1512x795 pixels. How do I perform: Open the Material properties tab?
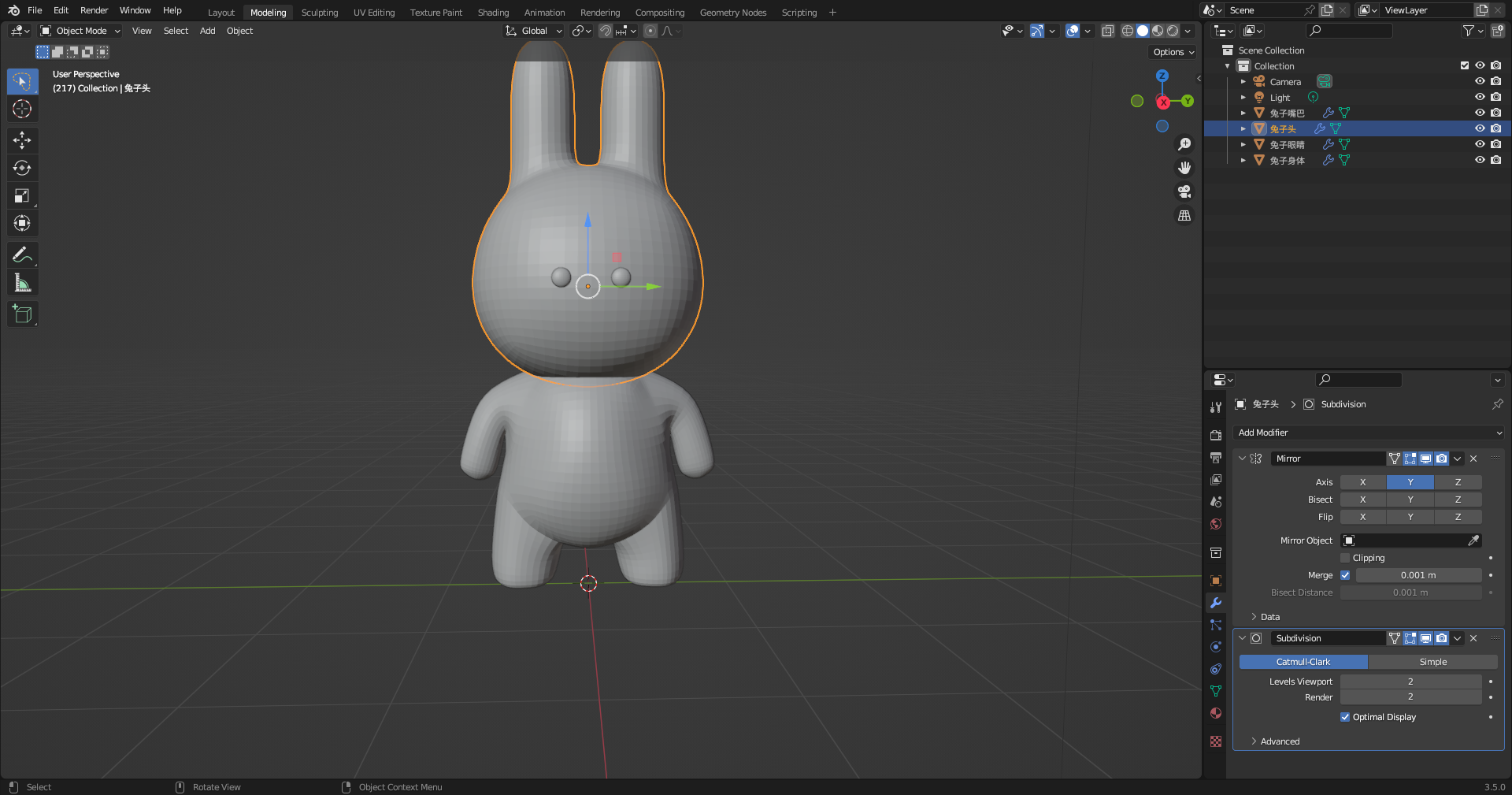pos(1216,713)
